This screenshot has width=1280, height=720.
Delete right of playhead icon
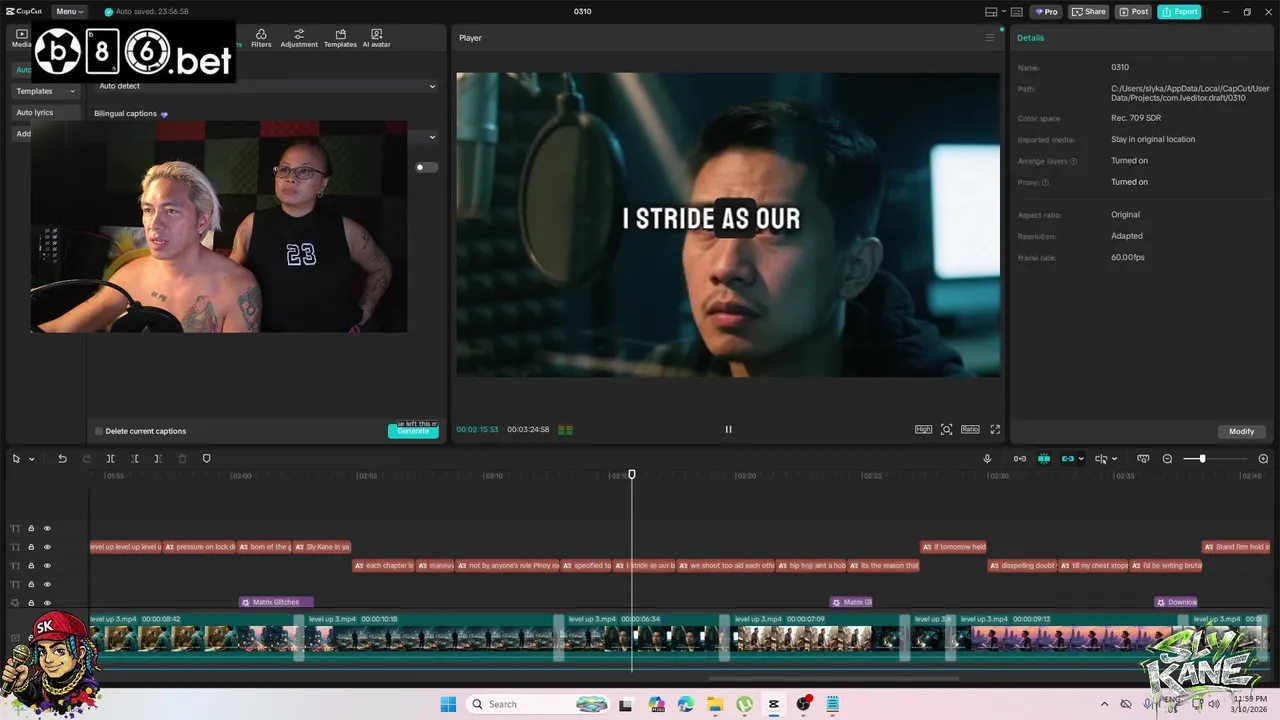(x=159, y=459)
